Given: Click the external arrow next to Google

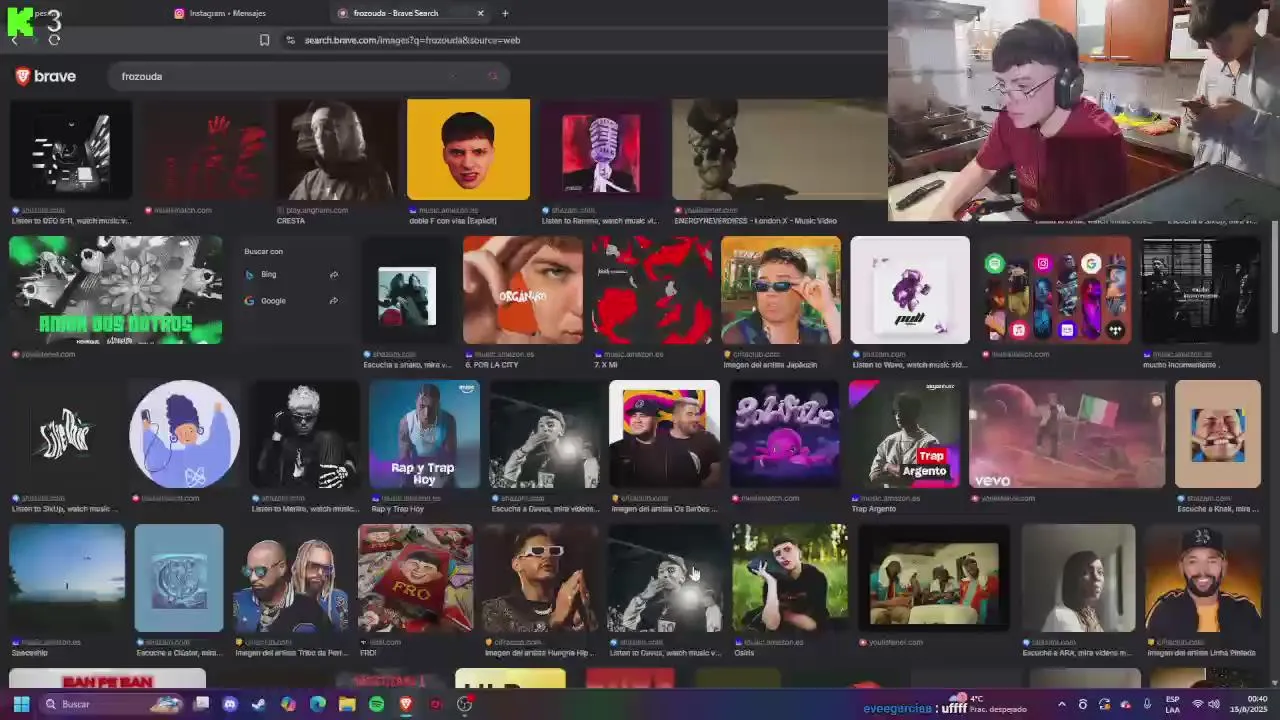Looking at the screenshot, I should (x=334, y=300).
